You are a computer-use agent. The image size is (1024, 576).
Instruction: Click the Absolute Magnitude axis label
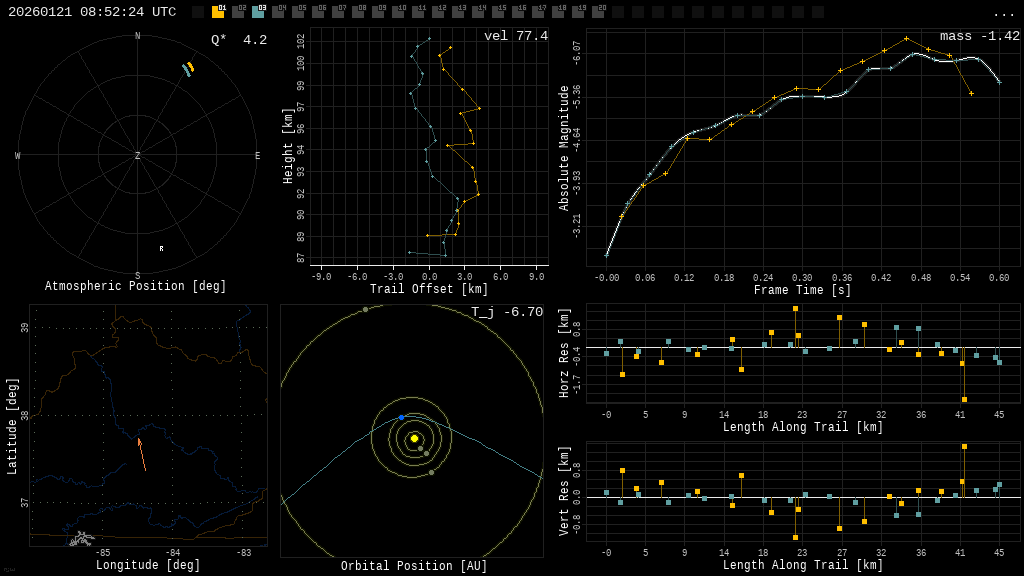564,148
